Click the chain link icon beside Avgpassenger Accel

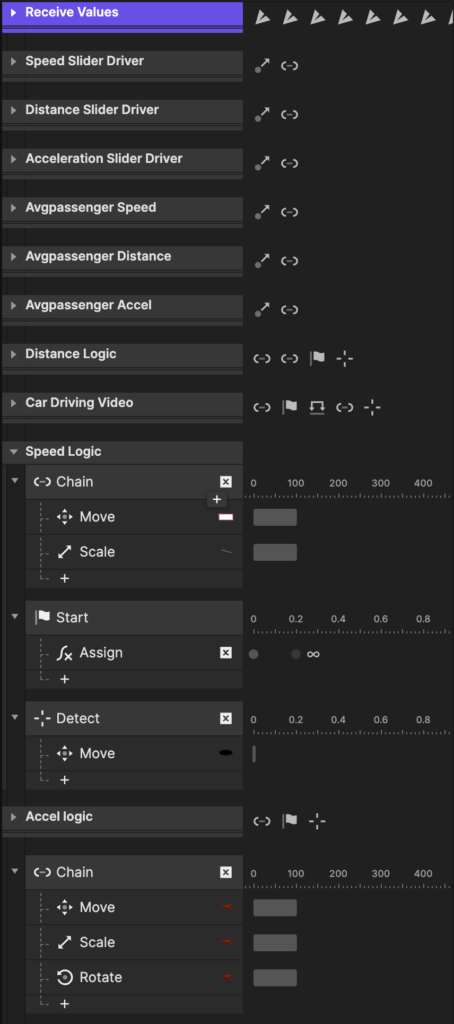(x=289, y=310)
